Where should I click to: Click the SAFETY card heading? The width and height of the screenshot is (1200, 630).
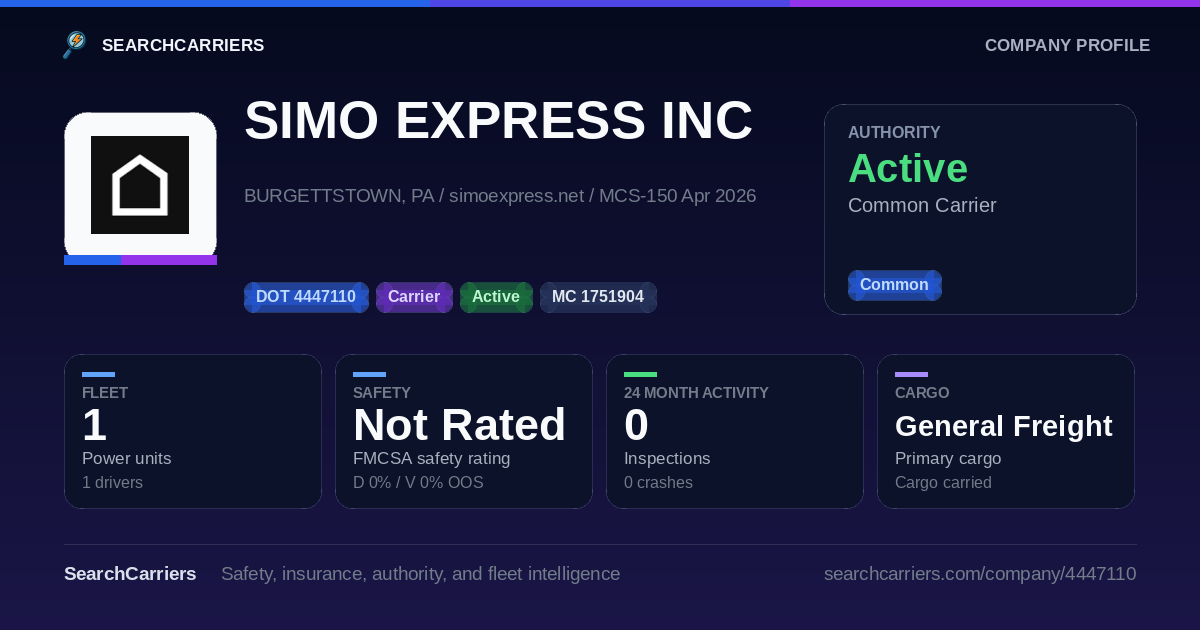[382, 393]
